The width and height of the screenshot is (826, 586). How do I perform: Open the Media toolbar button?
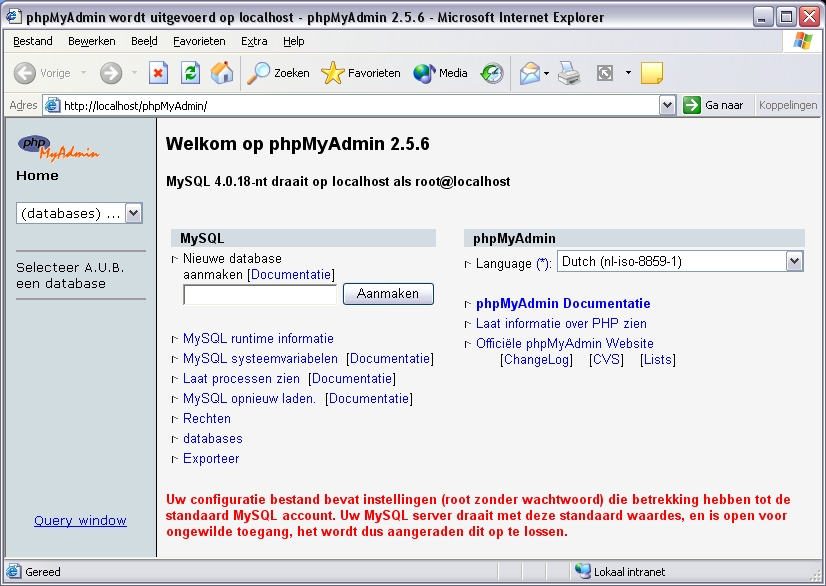tap(440, 73)
